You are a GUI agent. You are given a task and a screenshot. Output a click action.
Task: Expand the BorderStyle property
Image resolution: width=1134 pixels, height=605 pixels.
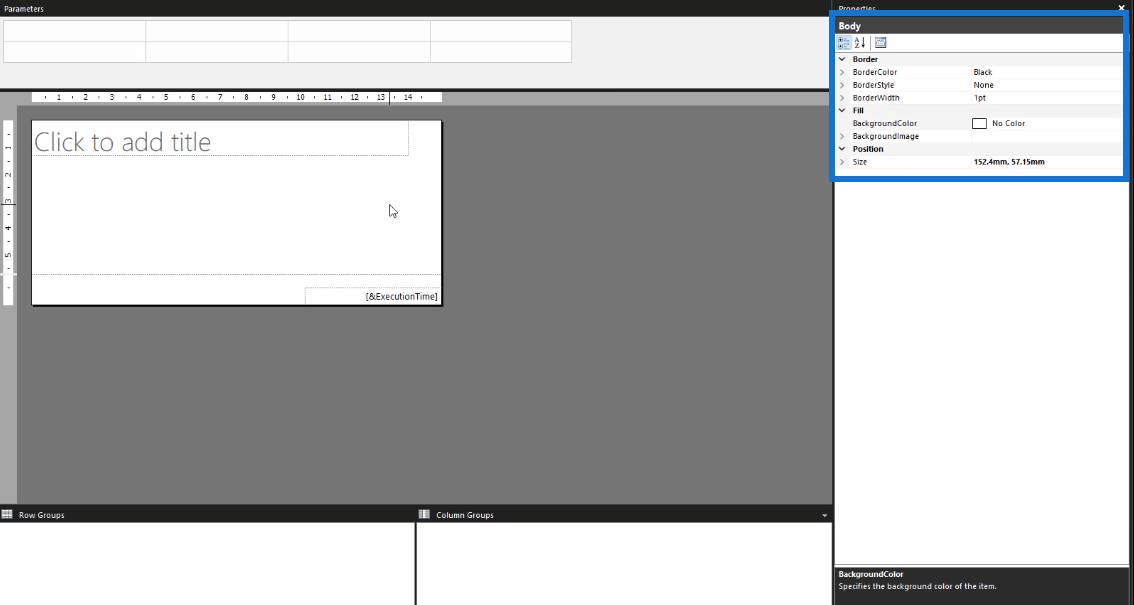coord(842,85)
